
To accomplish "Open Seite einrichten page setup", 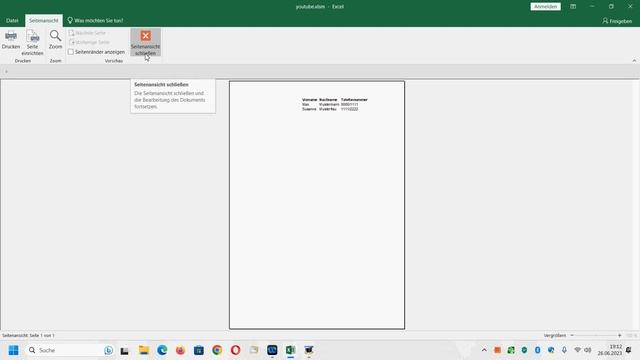I will (x=32, y=42).
